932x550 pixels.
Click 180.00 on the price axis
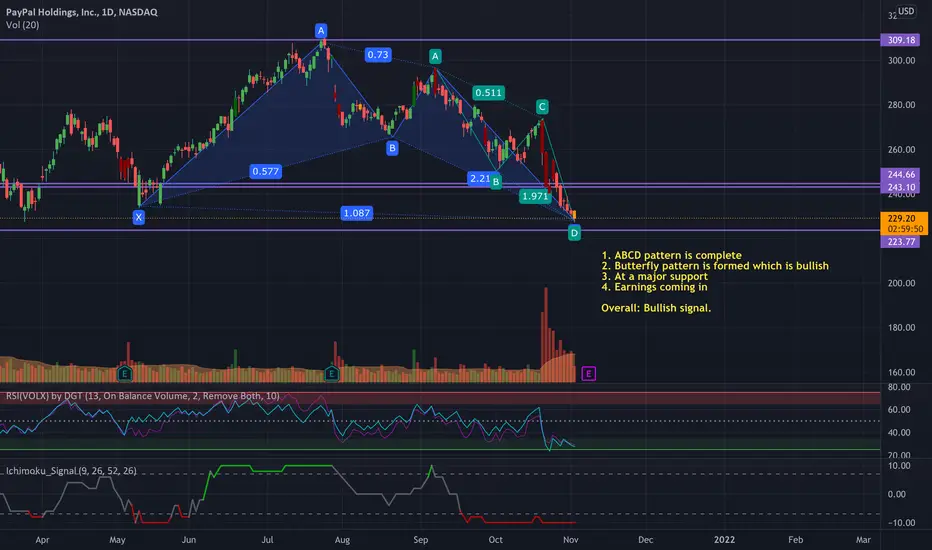tap(902, 328)
